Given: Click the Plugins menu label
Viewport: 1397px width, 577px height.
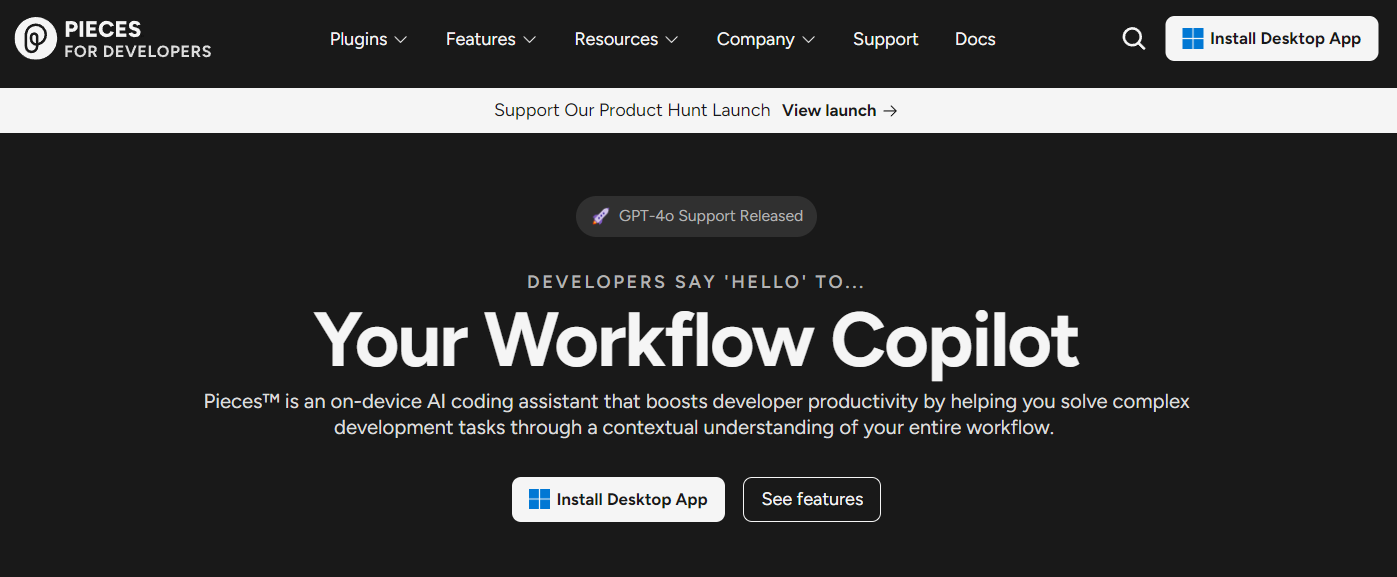Looking at the screenshot, I should 359,39.
